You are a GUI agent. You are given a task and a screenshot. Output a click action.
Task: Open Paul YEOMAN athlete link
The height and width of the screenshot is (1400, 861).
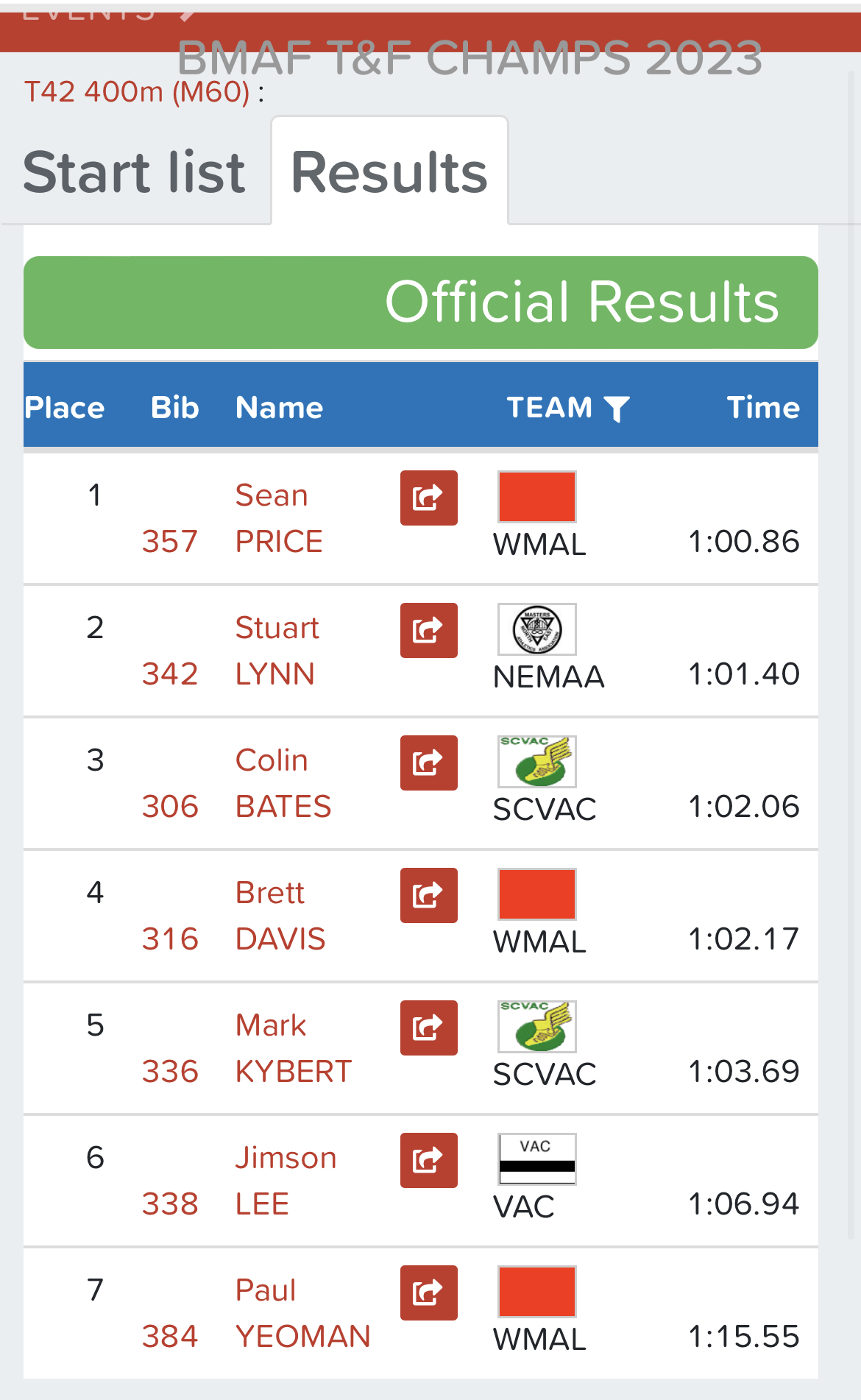(x=302, y=1313)
